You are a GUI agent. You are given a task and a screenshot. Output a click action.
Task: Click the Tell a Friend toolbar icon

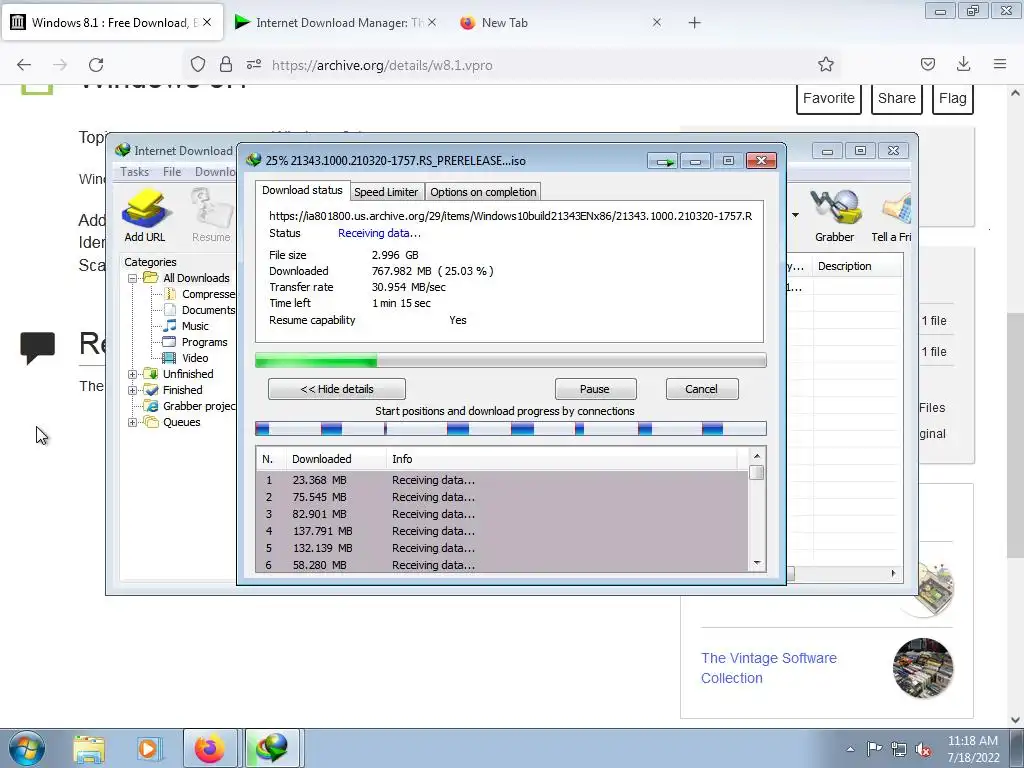click(891, 216)
